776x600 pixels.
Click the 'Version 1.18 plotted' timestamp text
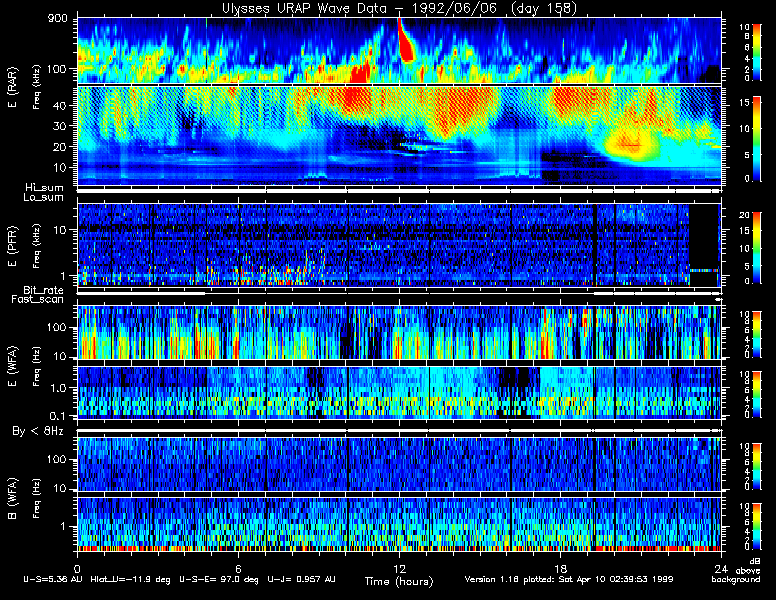(x=568, y=579)
